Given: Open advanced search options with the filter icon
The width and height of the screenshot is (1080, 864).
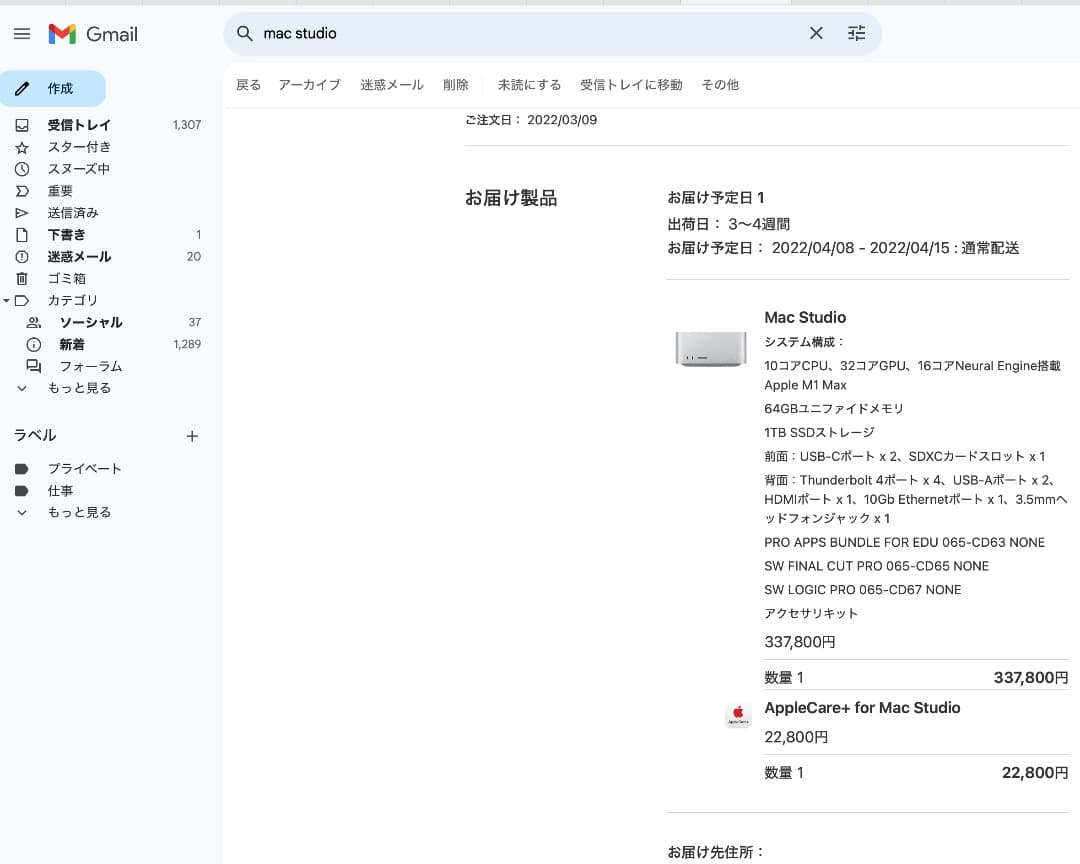Looking at the screenshot, I should click(856, 33).
